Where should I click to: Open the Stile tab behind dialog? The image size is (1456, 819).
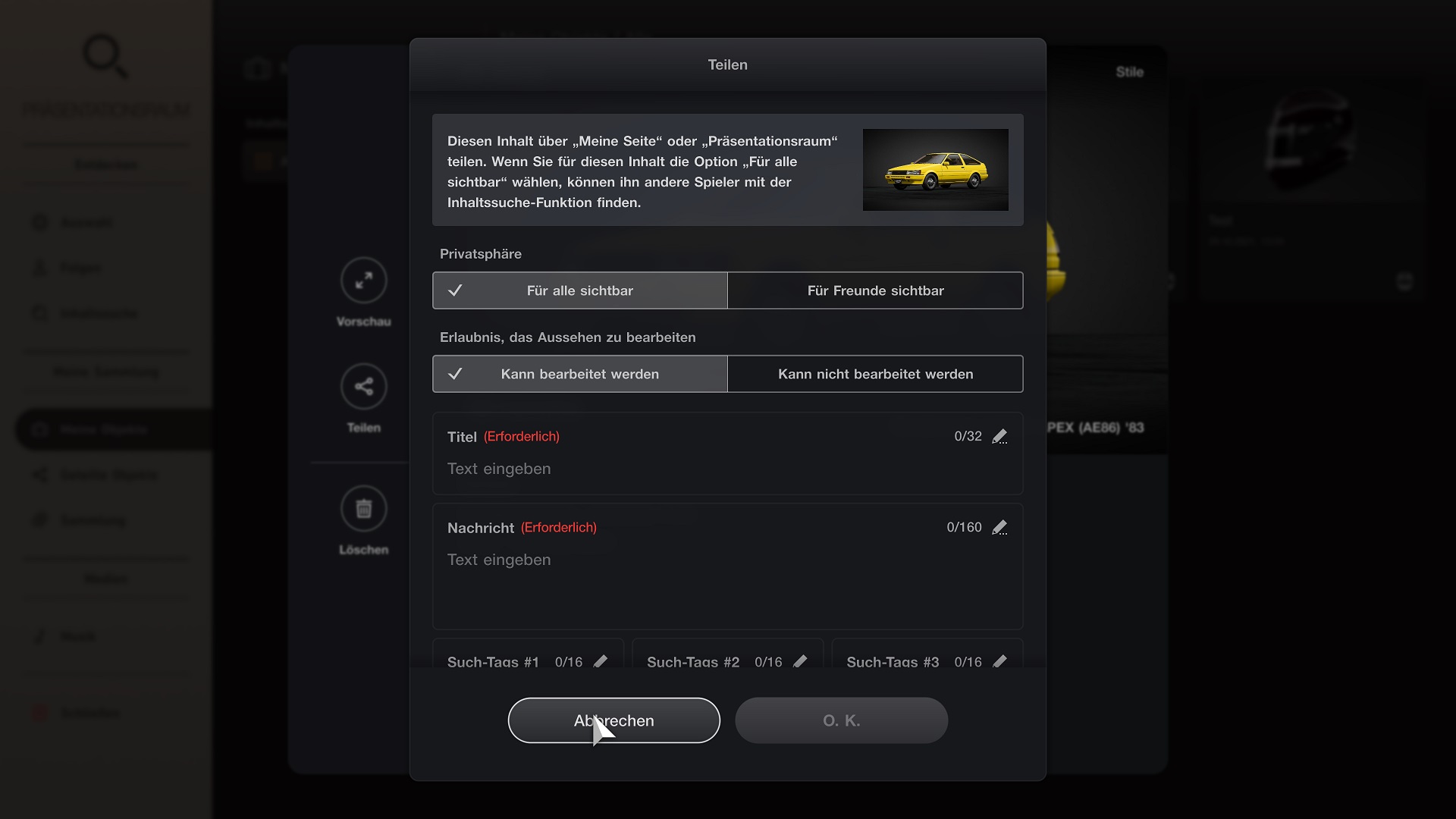coord(1129,72)
